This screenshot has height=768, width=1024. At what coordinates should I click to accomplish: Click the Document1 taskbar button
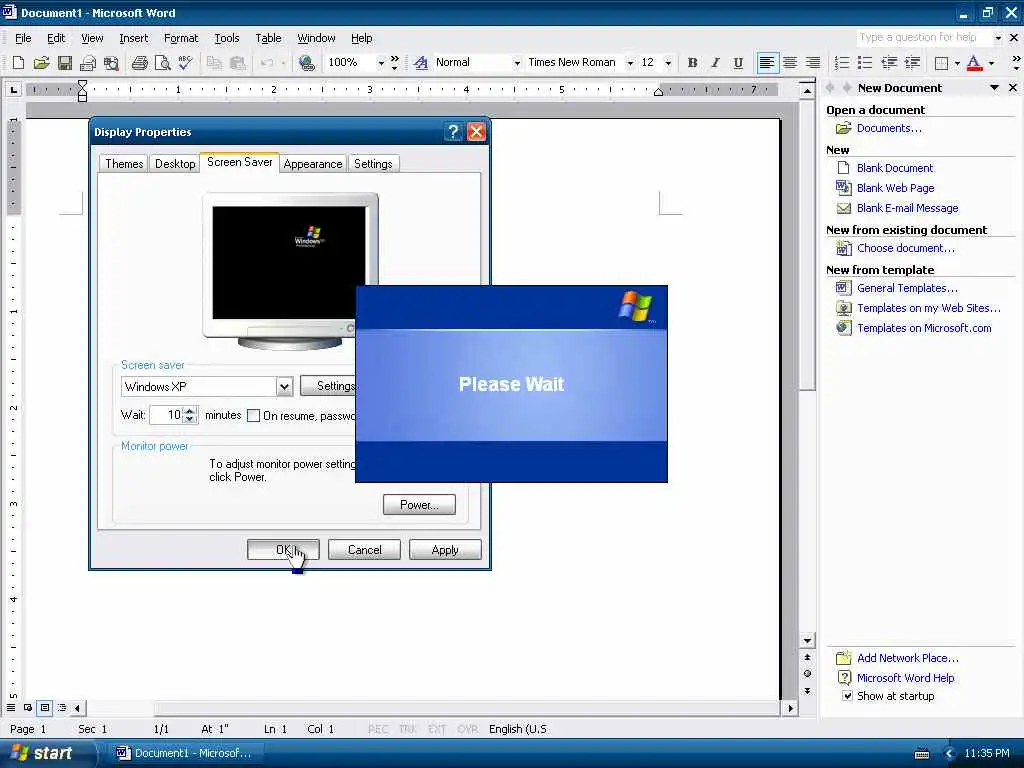(185, 753)
